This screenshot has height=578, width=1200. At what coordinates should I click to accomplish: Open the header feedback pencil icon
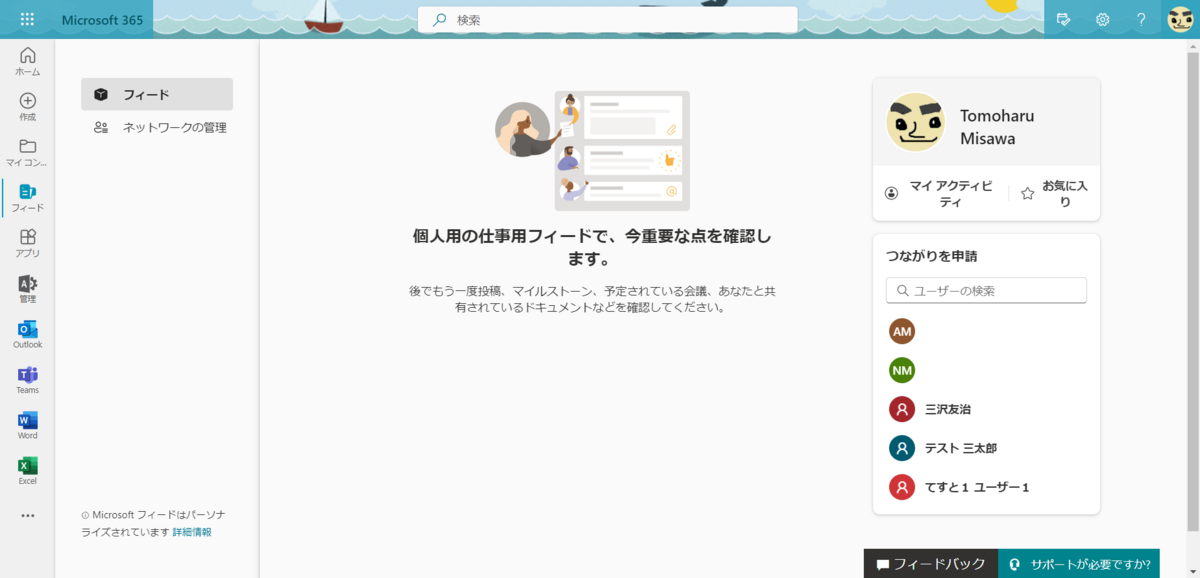click(x=1064, y=19)
